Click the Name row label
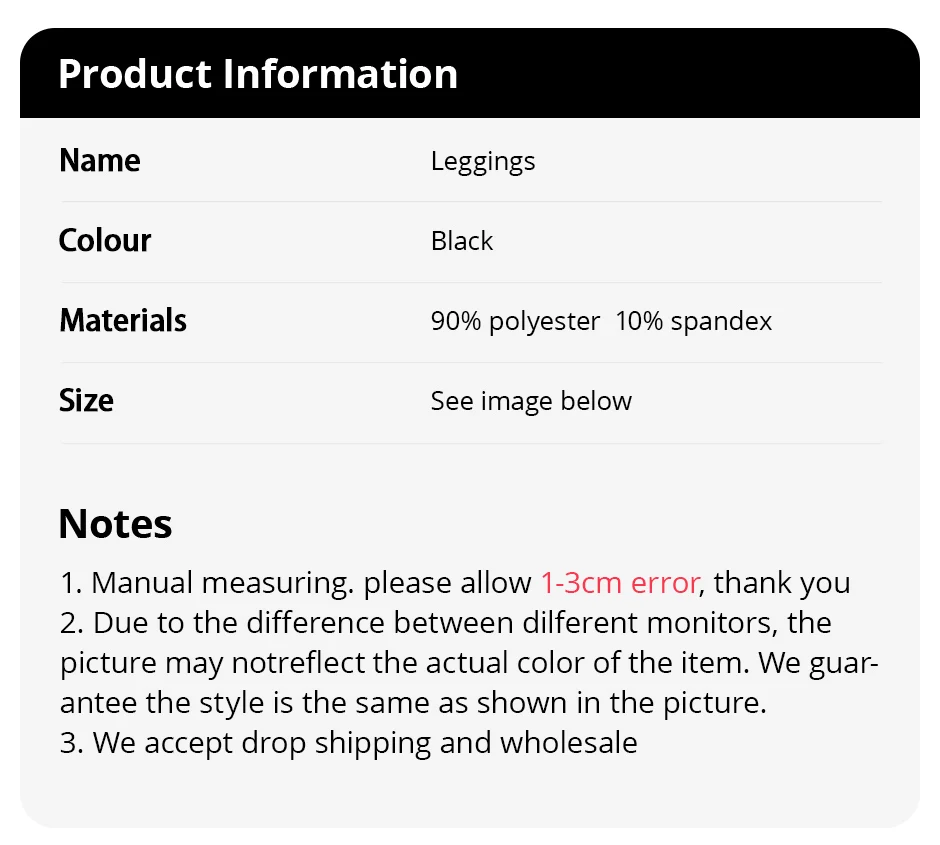 tap(100, 161)
